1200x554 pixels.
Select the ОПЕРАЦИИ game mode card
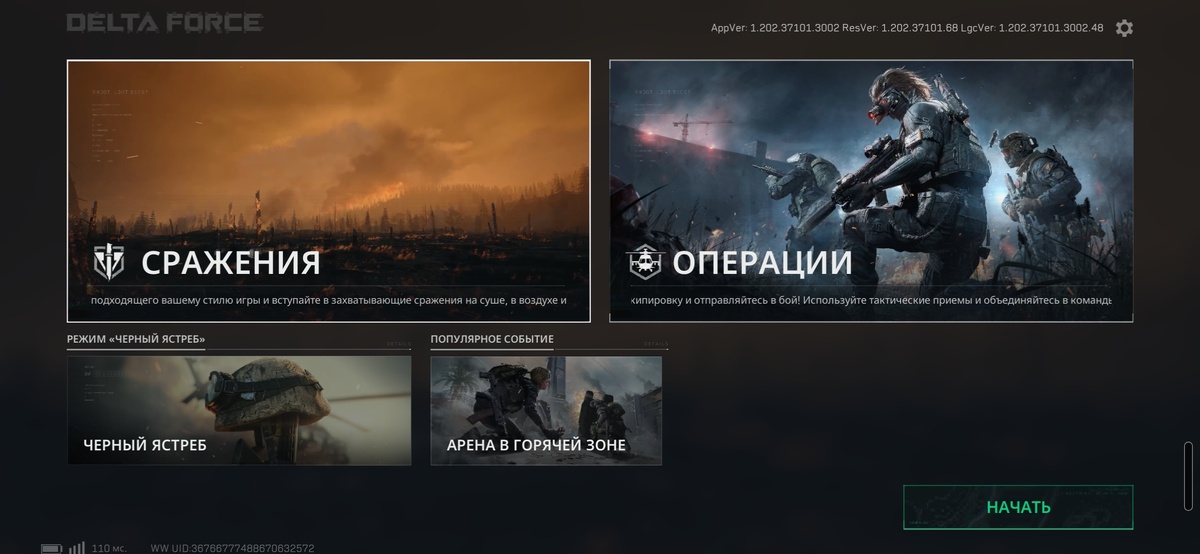coord(871,191)
